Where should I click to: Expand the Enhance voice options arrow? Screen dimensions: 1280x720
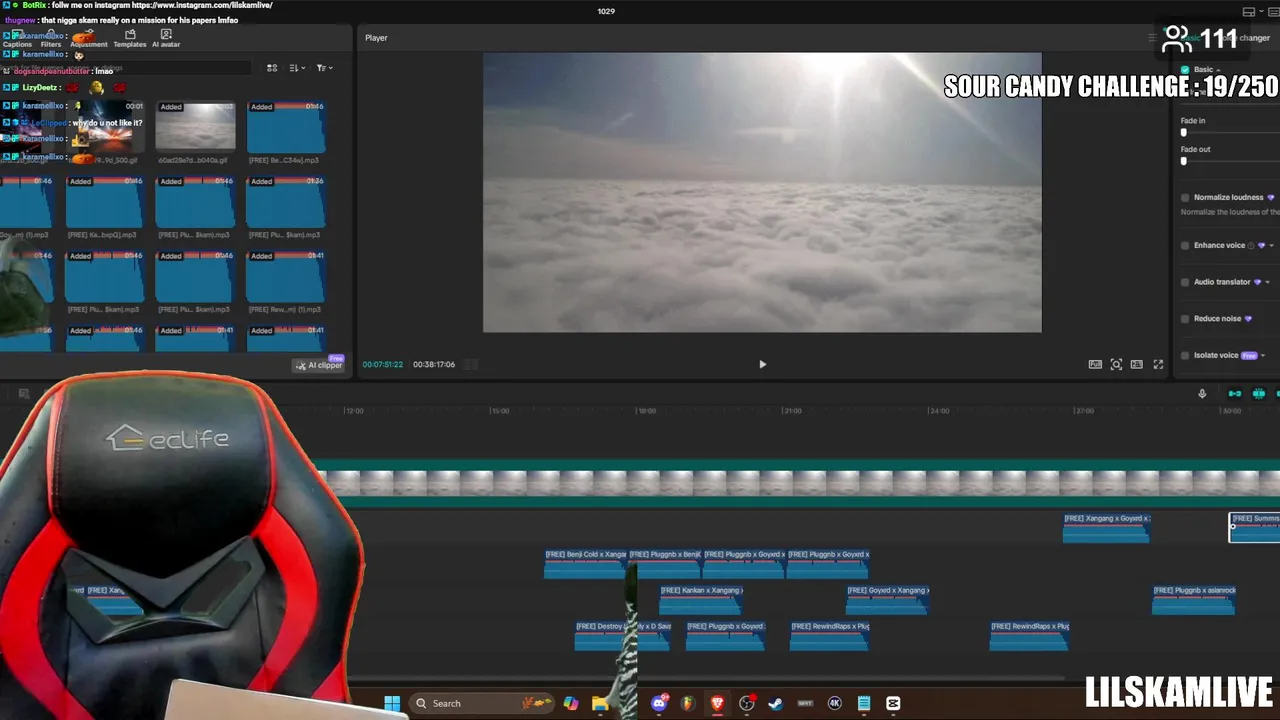point(1271,245)
